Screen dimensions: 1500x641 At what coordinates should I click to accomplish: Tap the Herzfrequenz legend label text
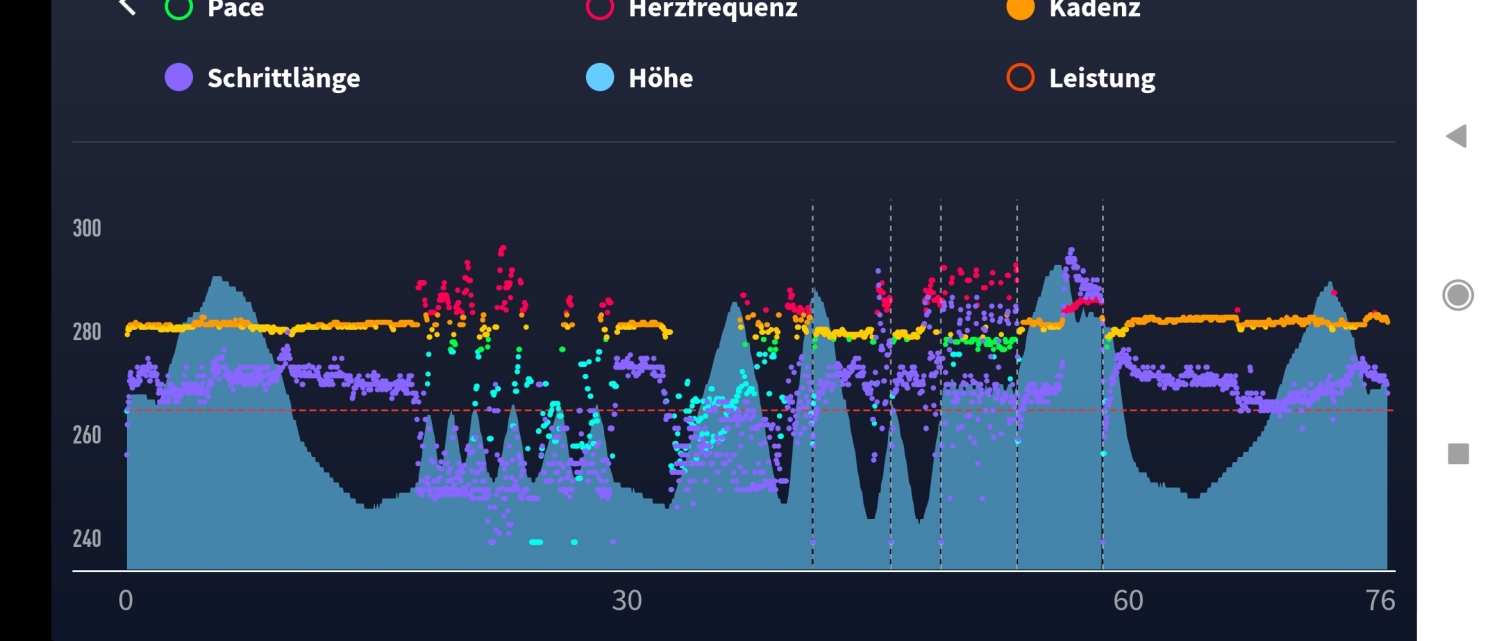click(712, 10)
